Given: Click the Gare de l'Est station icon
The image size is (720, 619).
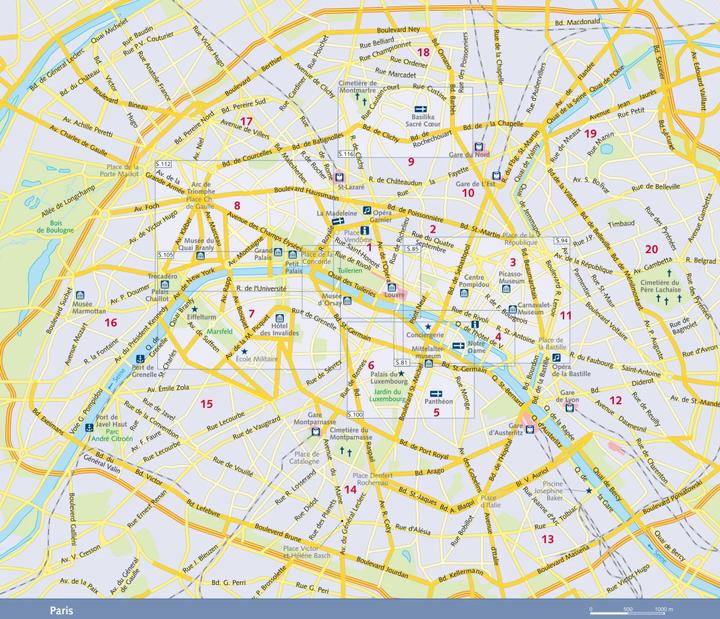Looking at the screenshot, I should (x=496, y=175).
